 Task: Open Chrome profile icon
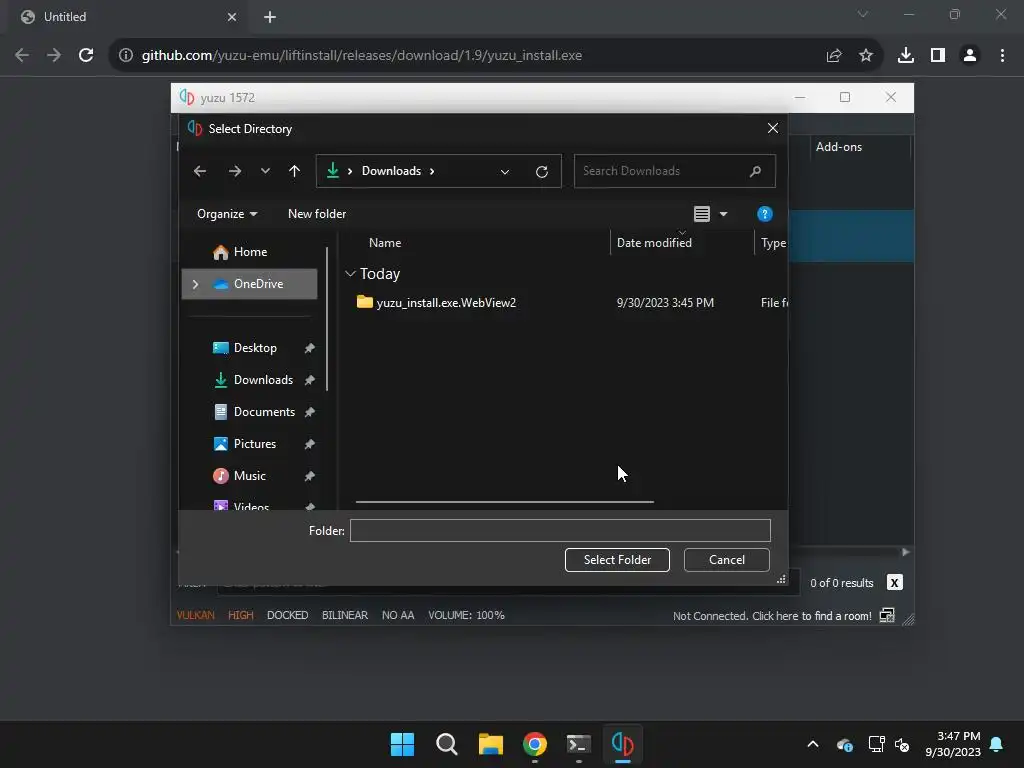(970, 56)
